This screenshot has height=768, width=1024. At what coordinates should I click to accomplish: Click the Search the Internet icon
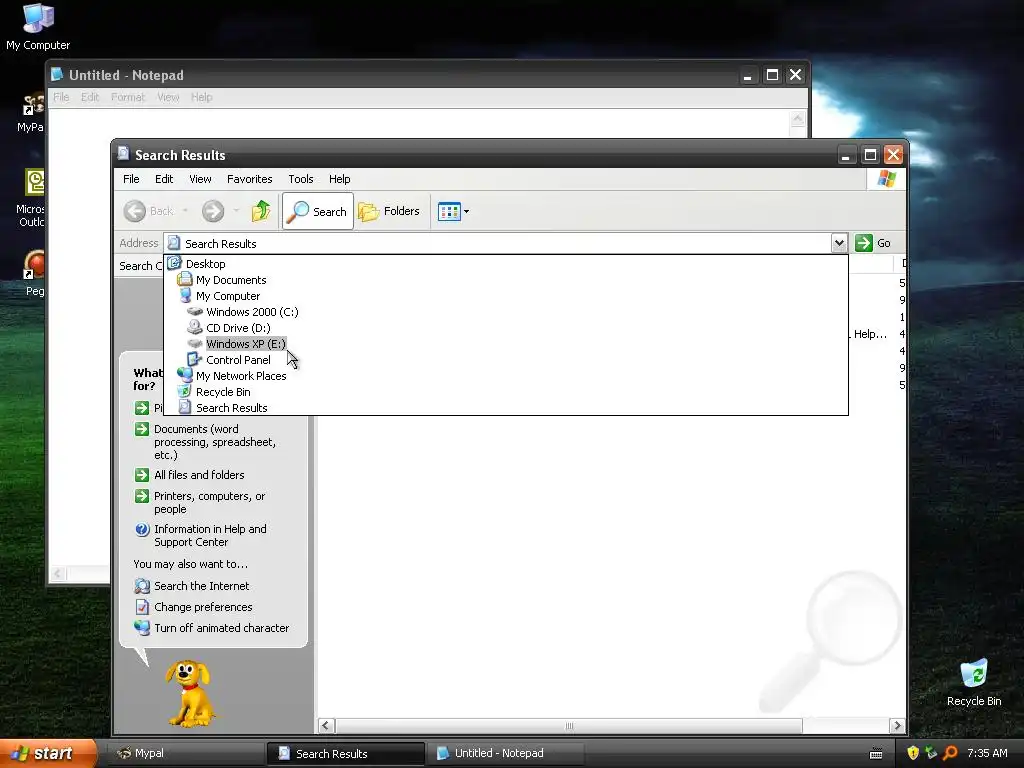click(x=142, y=586)
